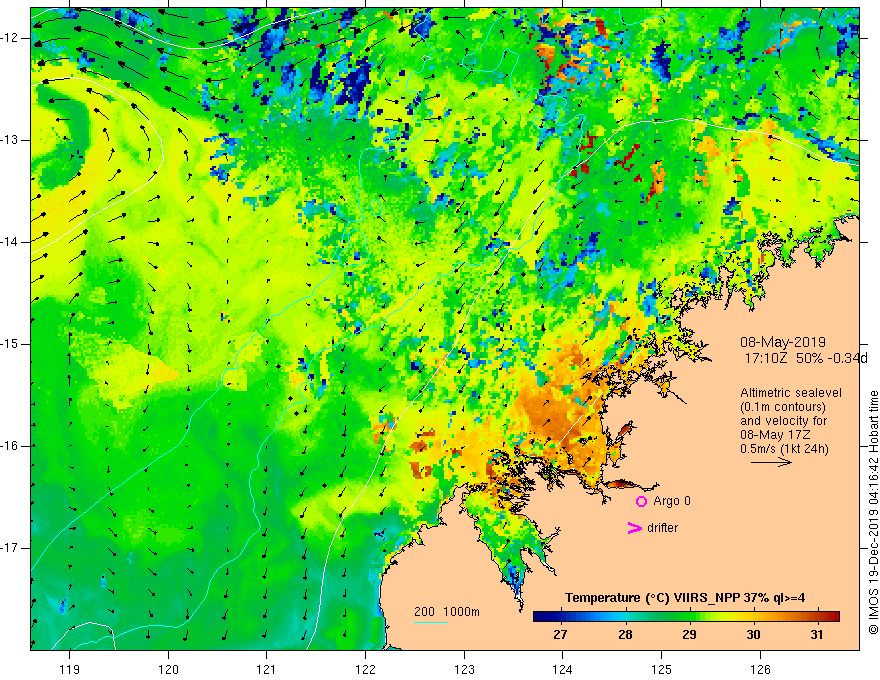Click the 122 longitude axis label
The image size is (880, 680).
click(365, 669)
